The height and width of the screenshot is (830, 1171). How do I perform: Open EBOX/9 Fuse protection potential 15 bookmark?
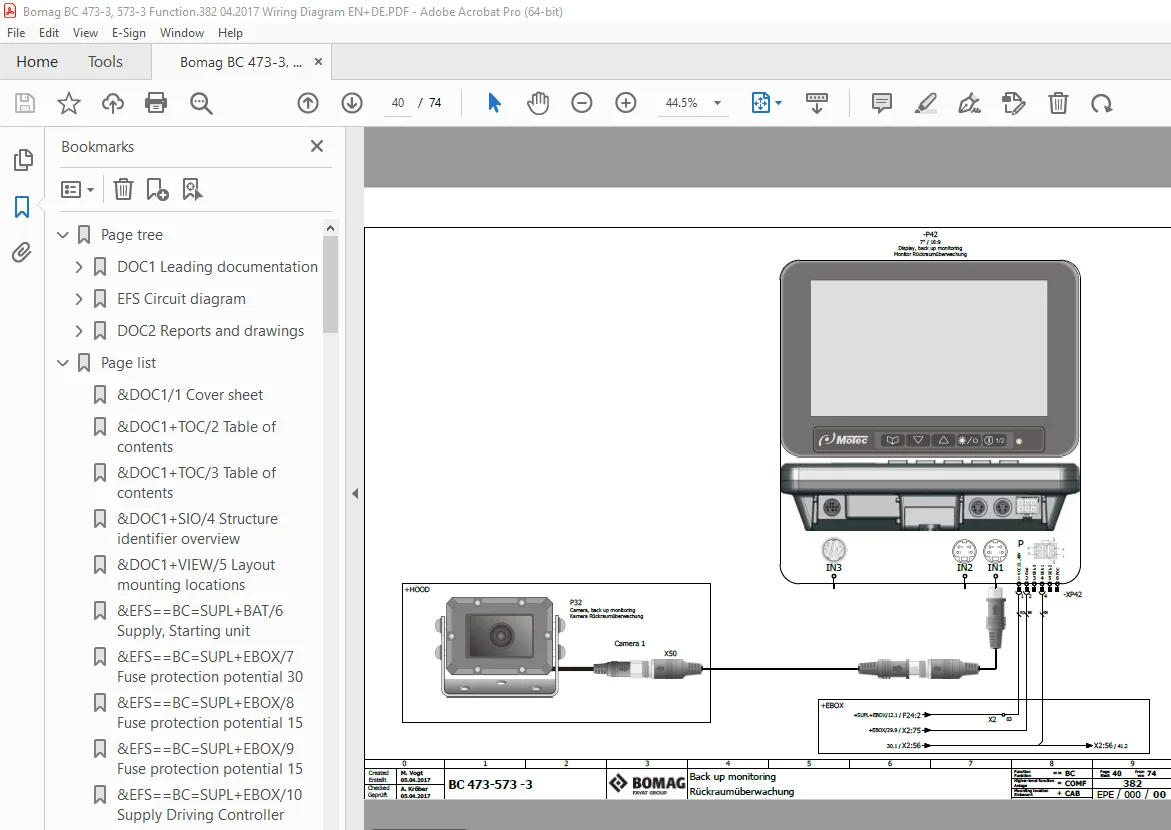[210, 758]
